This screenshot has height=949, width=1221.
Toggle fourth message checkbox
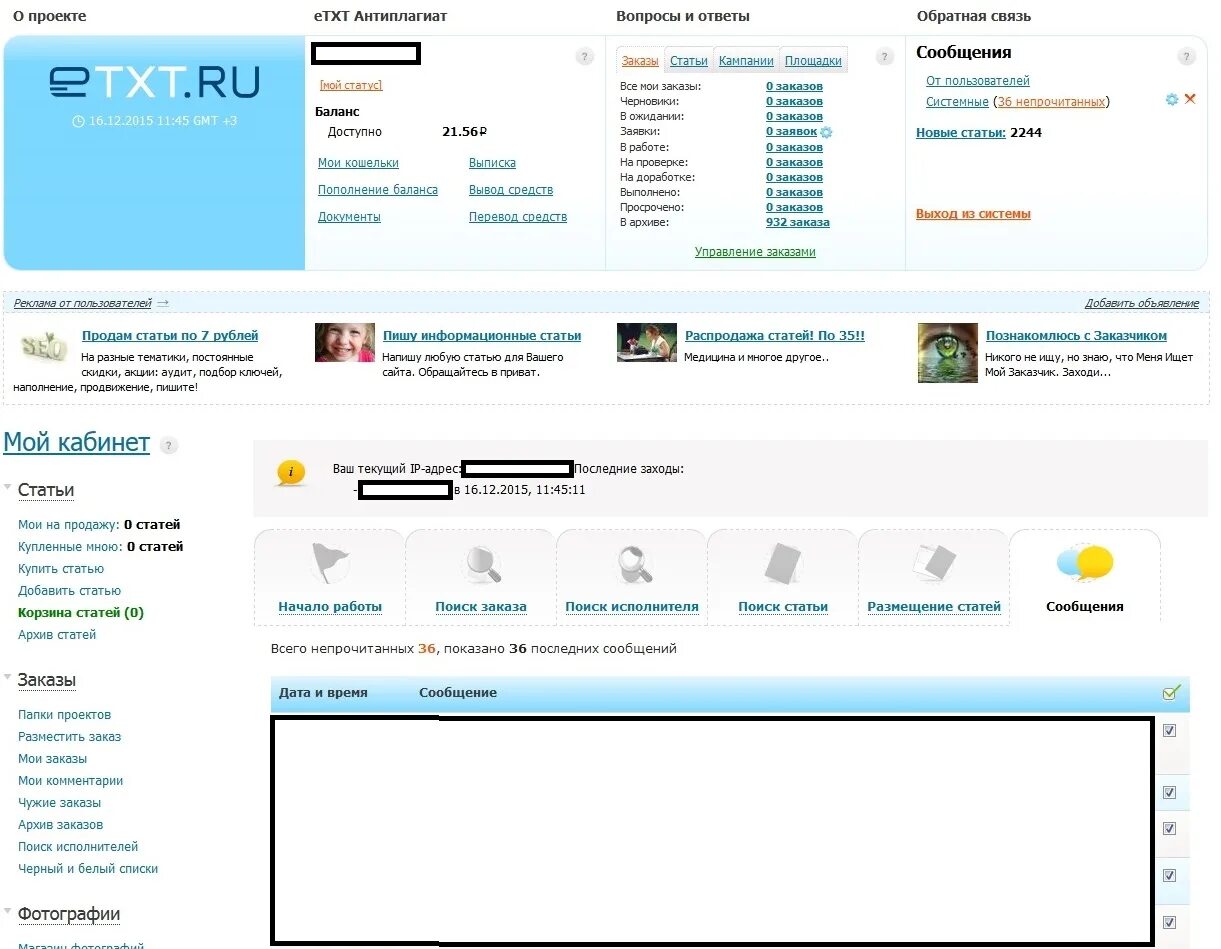(x=1169, y=876)
